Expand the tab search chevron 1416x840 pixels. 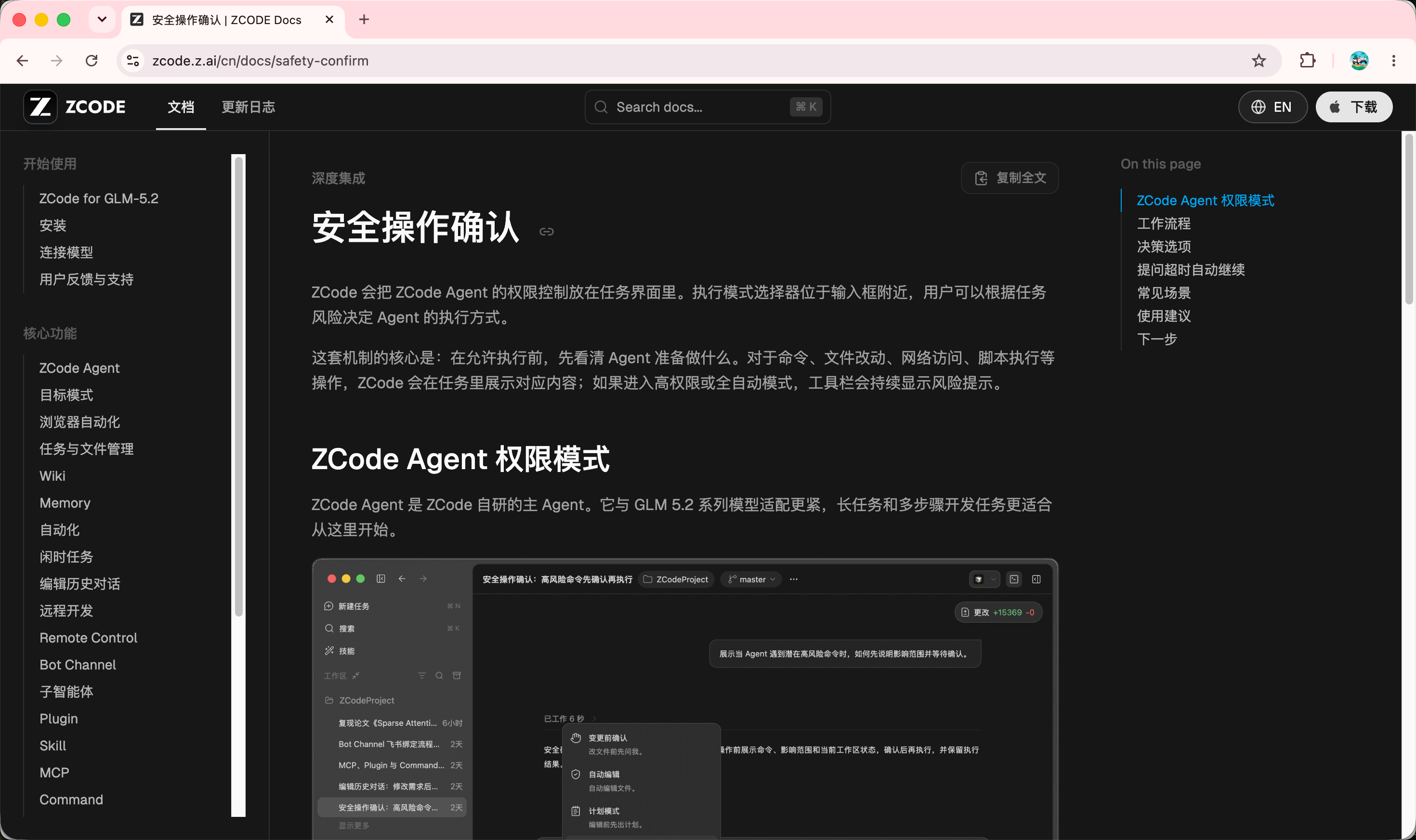click(x=102, y=20)
